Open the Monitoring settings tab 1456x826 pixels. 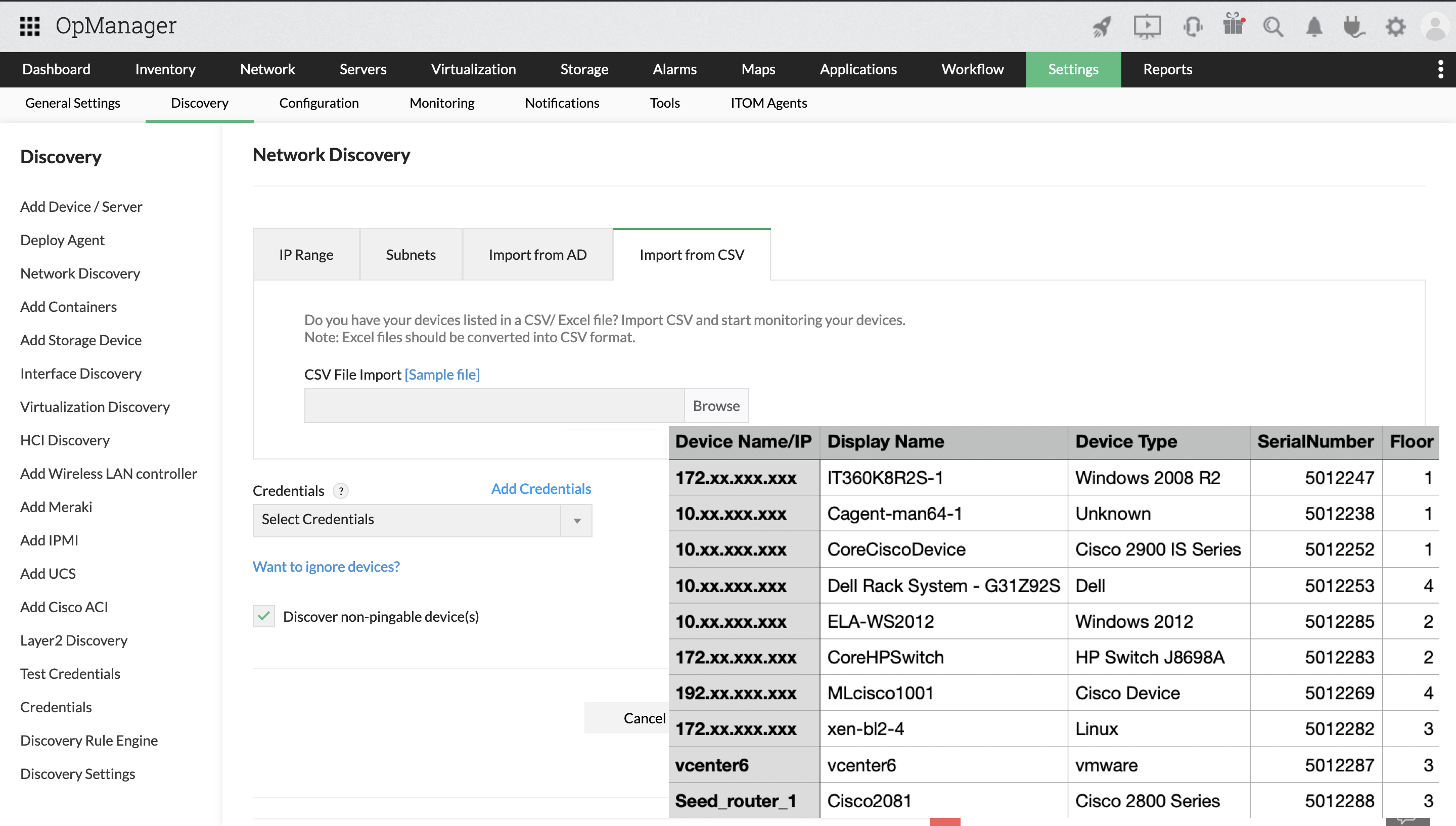[x=441, y=103]
